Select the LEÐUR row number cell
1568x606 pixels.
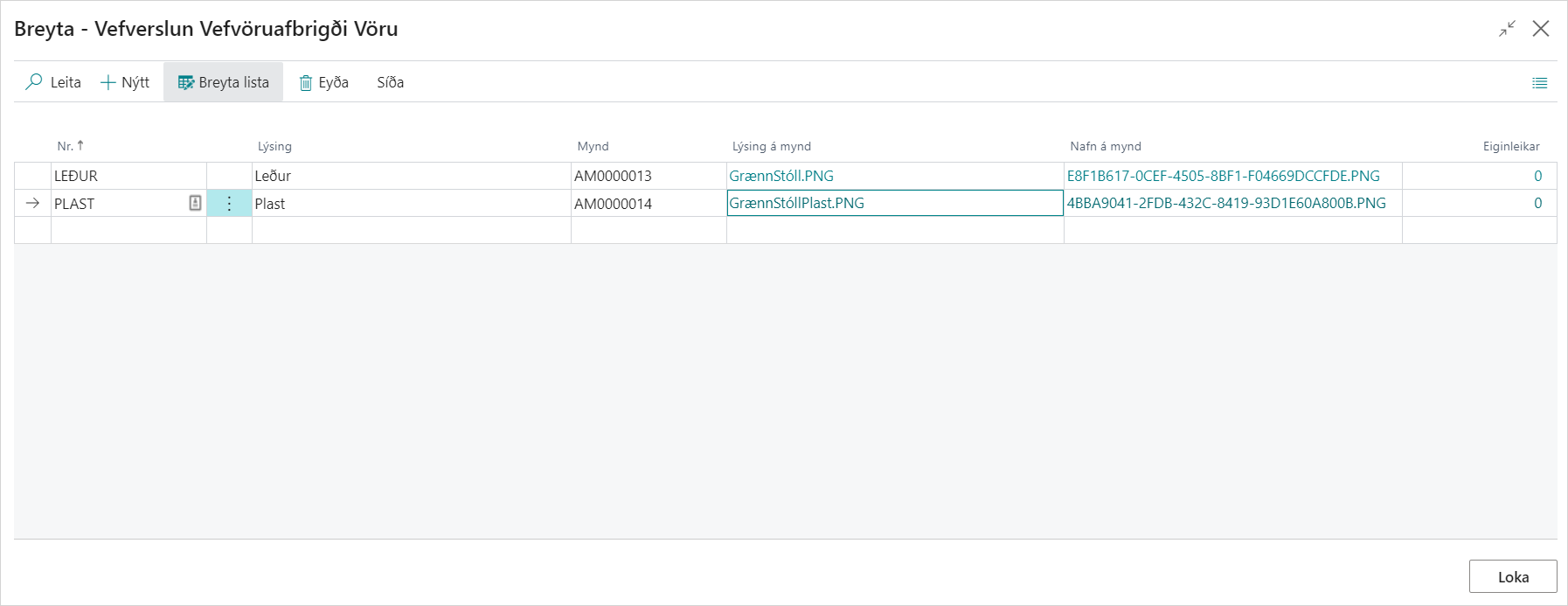[x=128, y=176]
